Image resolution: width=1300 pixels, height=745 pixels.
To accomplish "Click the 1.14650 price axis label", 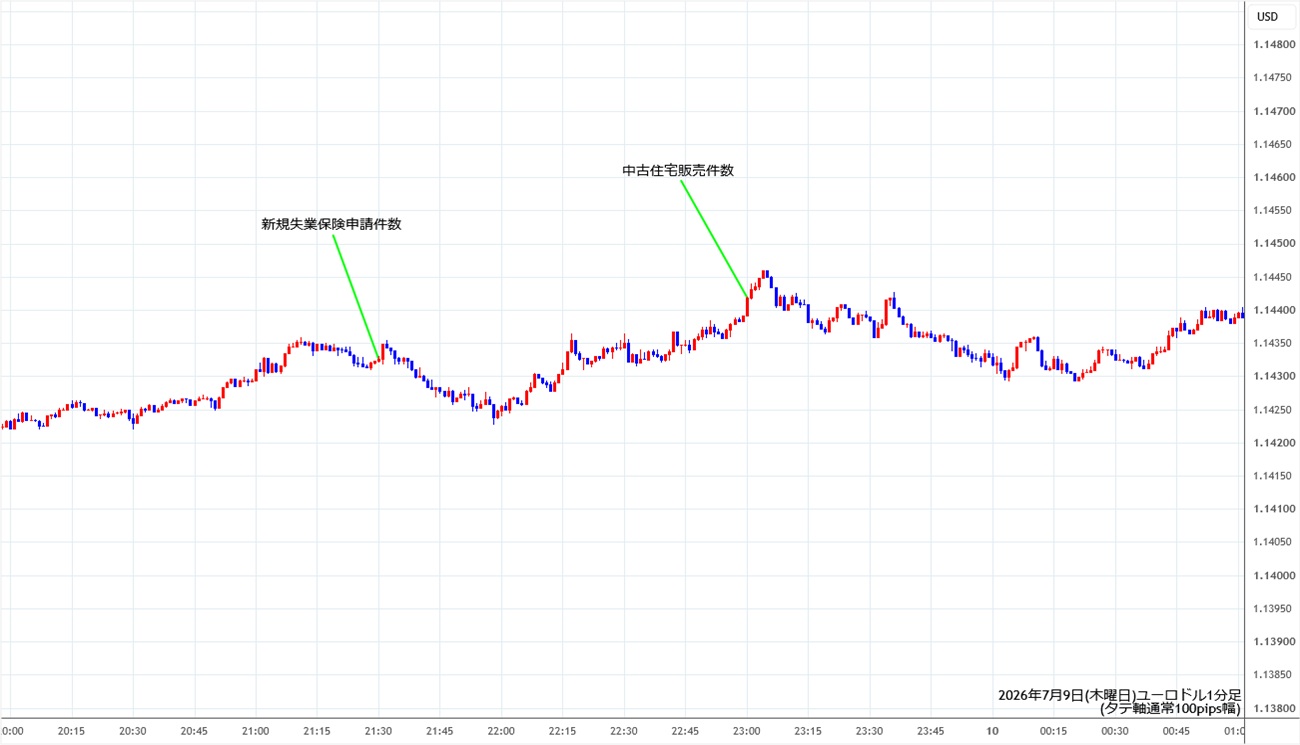I will 1273,144.
